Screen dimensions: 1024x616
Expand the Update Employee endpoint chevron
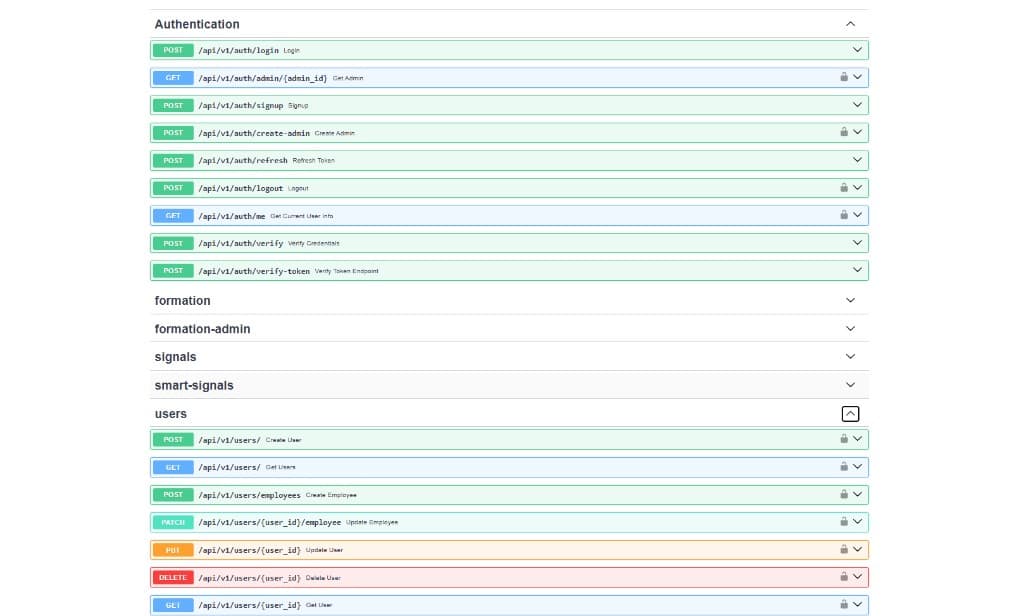pos(857,522)
